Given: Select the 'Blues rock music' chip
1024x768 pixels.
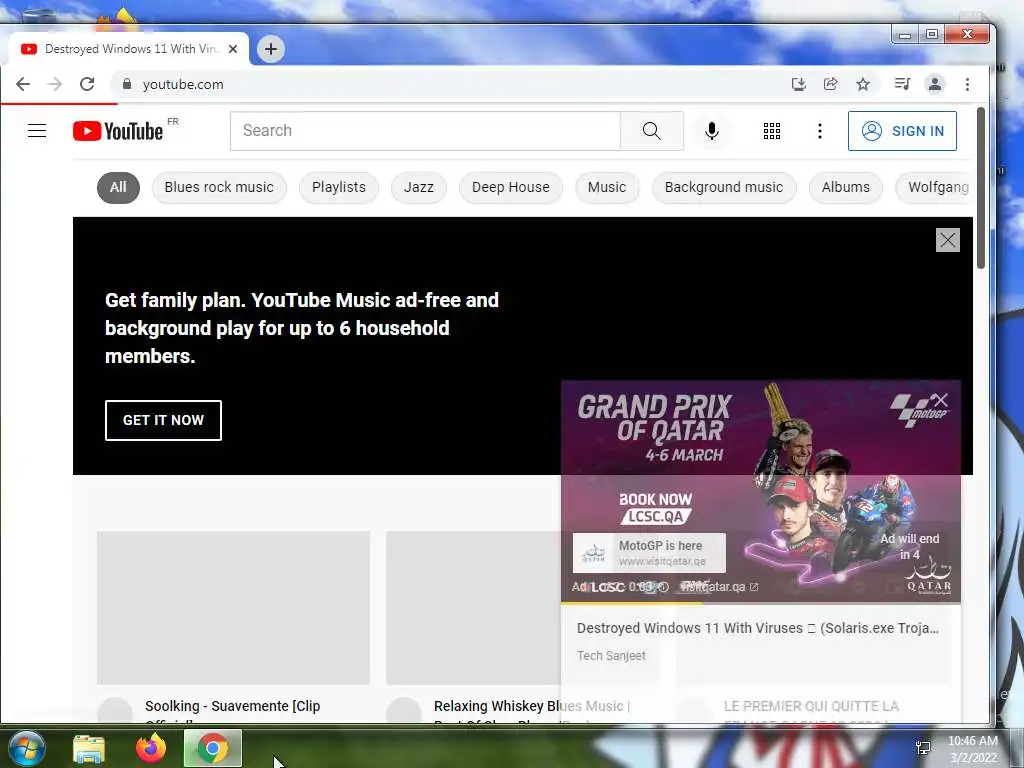Looking at the screenshot, I should coord(219,187).
